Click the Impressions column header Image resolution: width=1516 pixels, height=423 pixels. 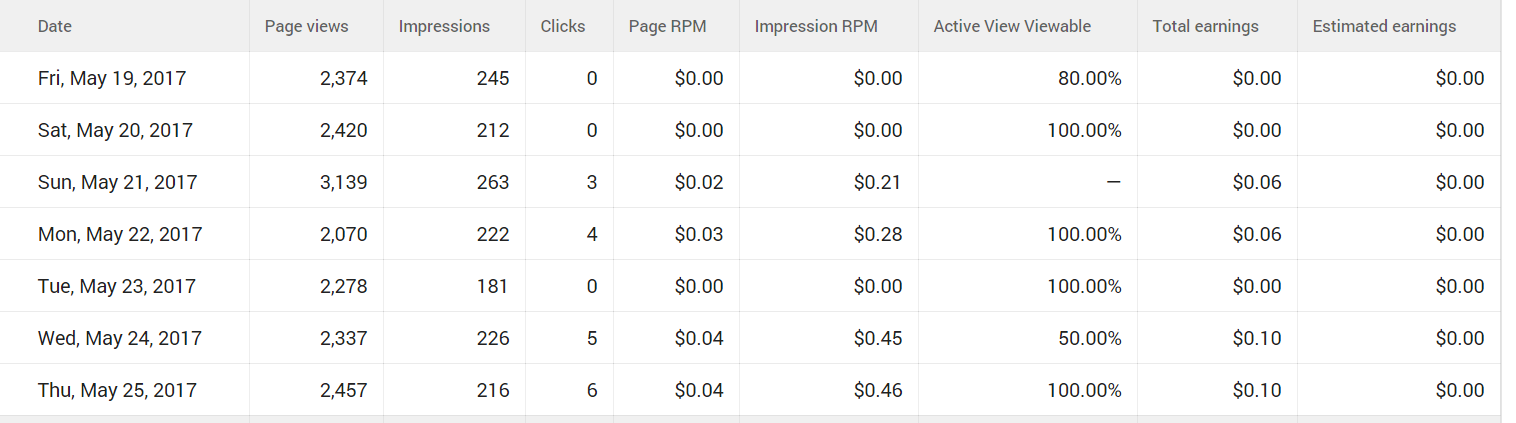click(x=444, y=27)
